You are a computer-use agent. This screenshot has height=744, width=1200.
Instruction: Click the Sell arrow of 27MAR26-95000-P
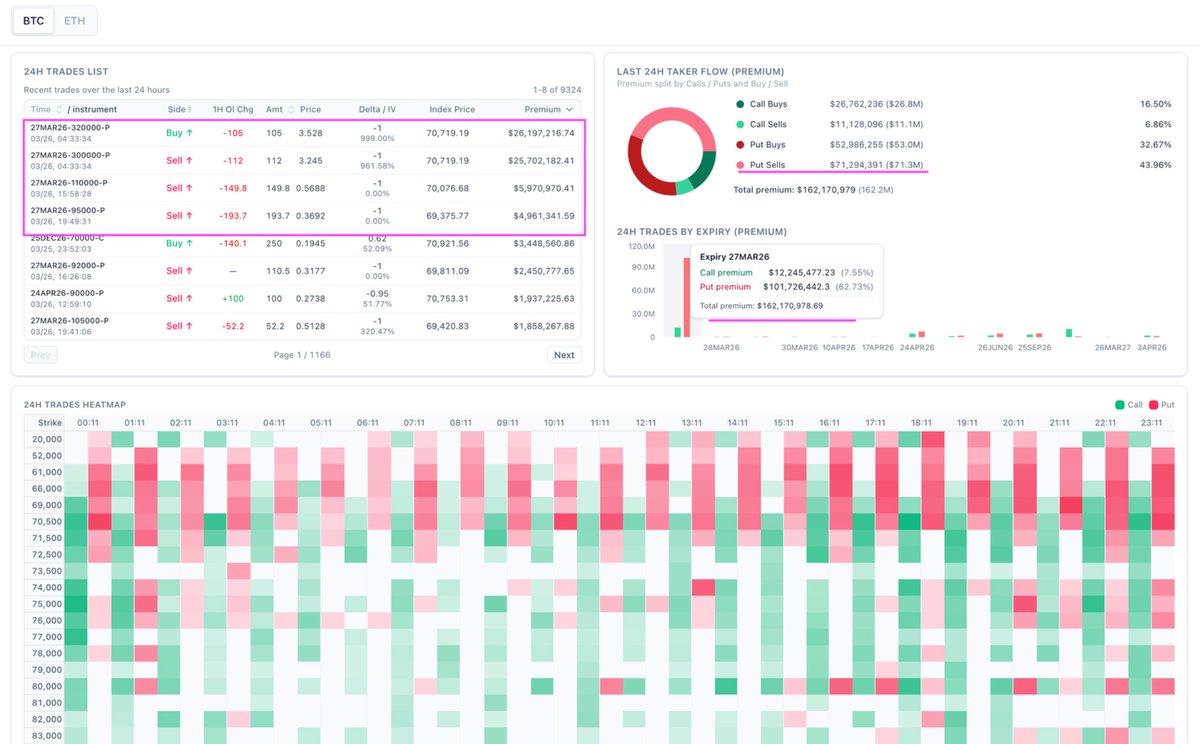click(189, 215)
